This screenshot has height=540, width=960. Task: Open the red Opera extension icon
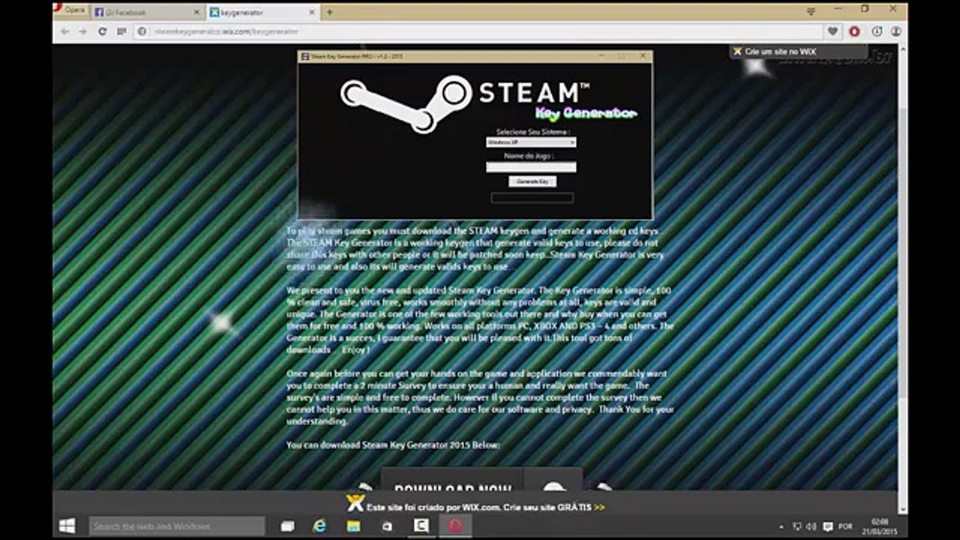coord(854,31)
